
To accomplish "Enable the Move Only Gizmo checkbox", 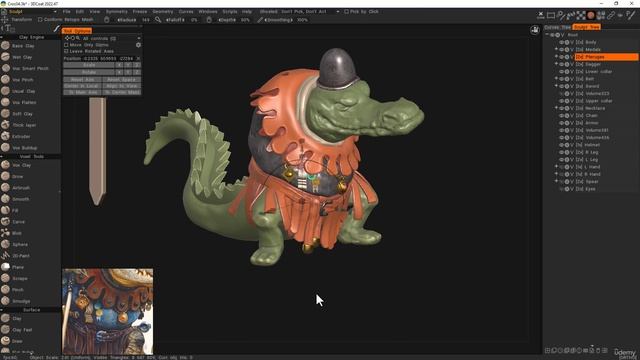I will tap(66, 45).
